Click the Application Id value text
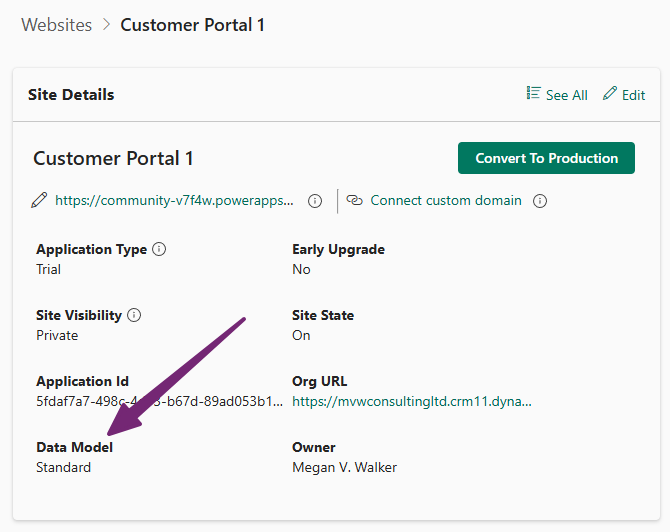 coord(159,401)
